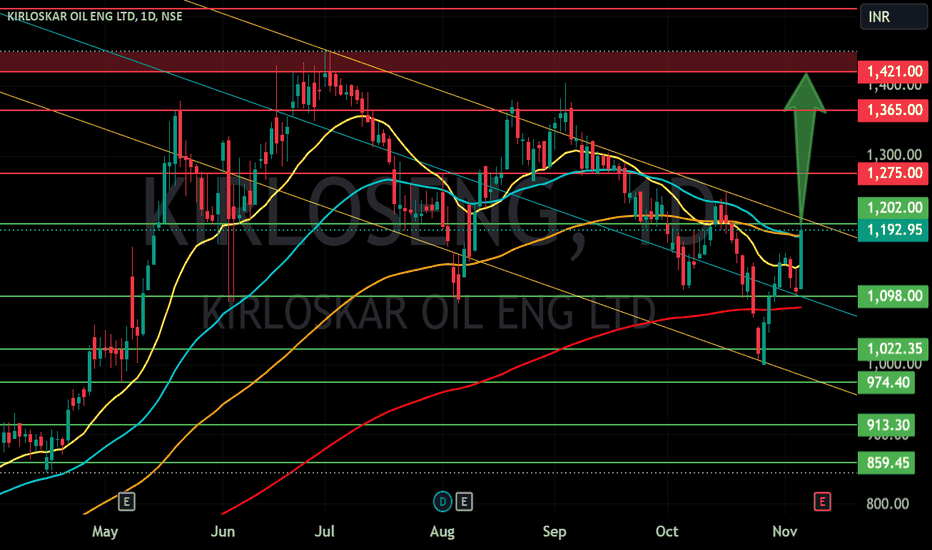The width and height of the screenshot is (932, 550).
Task: Select the red 200-period moving average line
Action: click(511, 370)
